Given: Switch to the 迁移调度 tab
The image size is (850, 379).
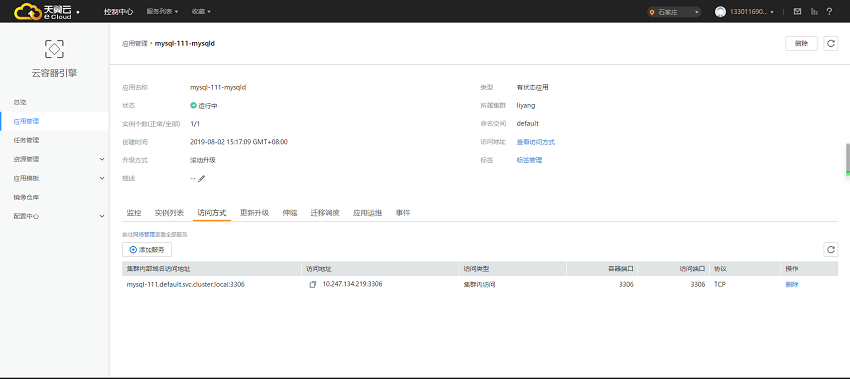Looking at the screenshot, I should click(325, 213).
